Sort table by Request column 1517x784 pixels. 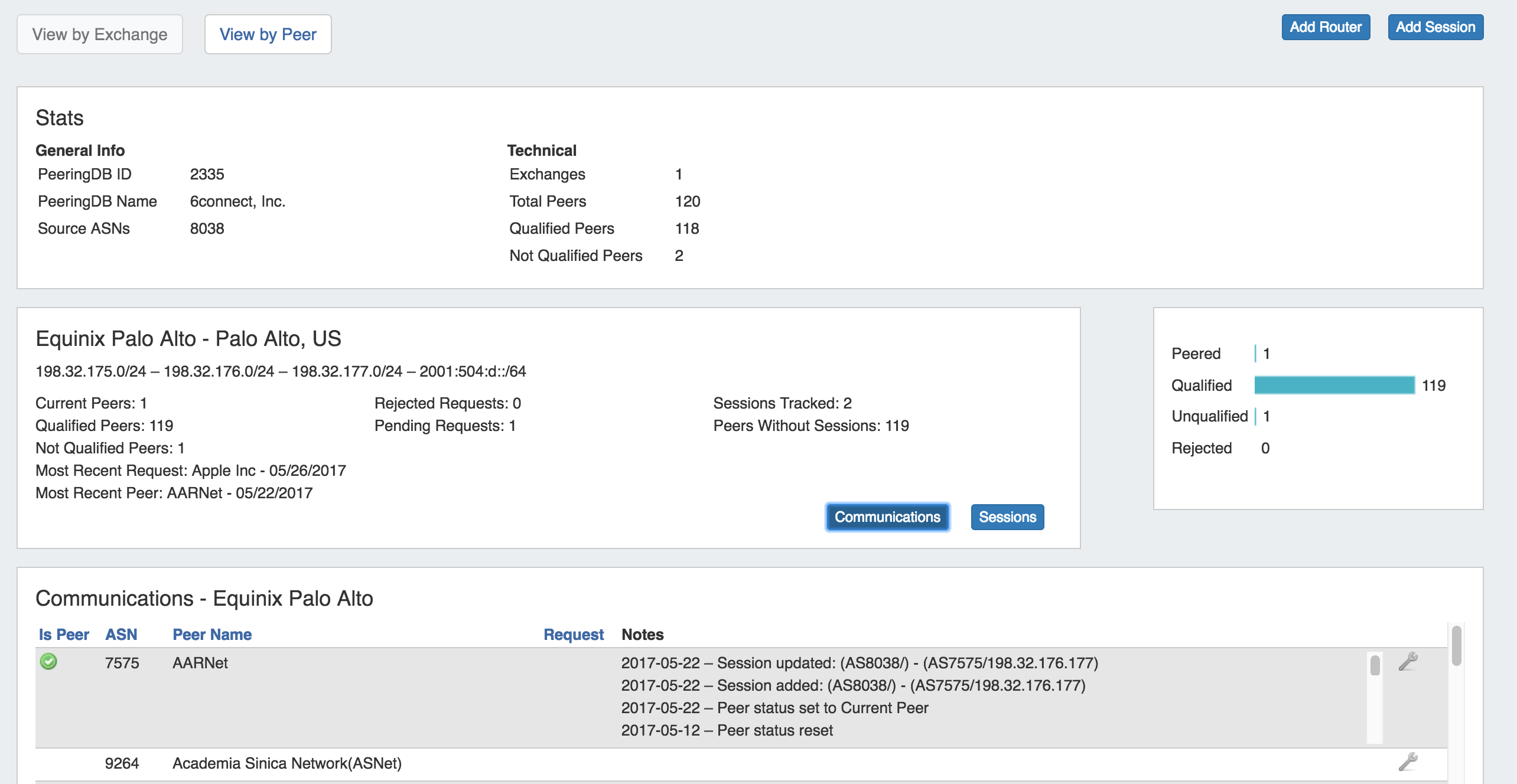click(x=573, y=635)
